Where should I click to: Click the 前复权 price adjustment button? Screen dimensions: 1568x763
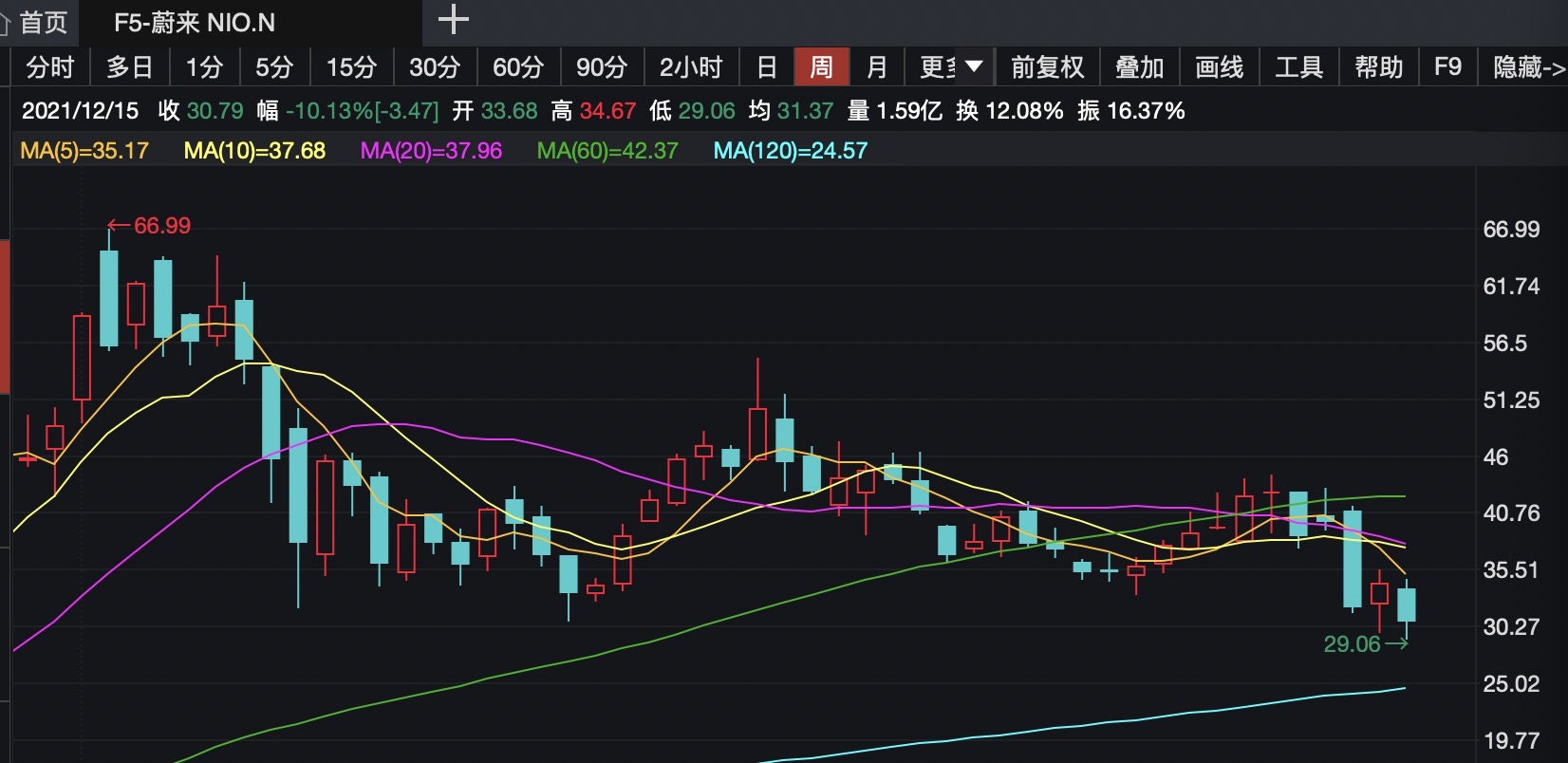pos(1047,67)
